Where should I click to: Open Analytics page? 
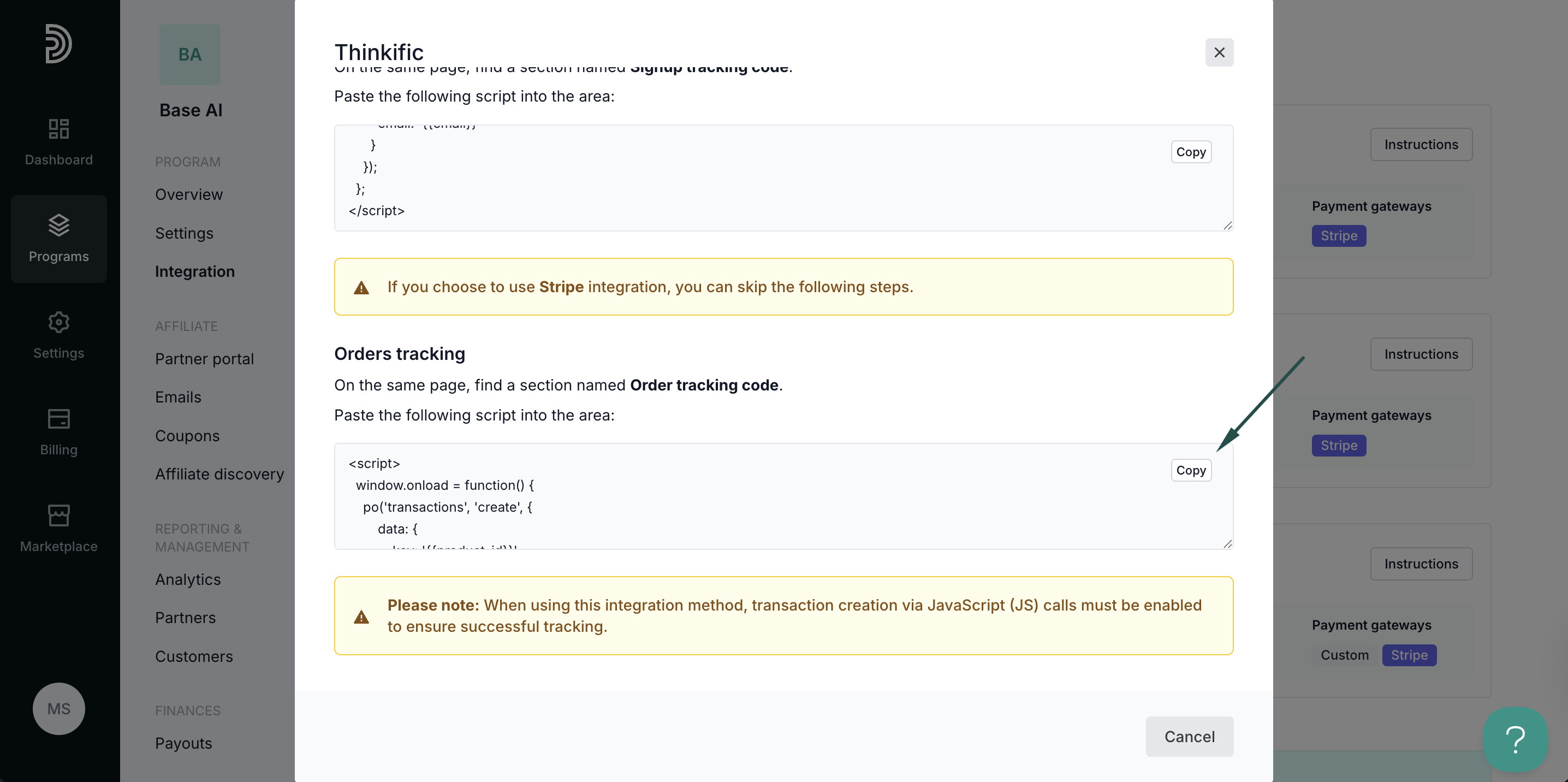[188, 579]
